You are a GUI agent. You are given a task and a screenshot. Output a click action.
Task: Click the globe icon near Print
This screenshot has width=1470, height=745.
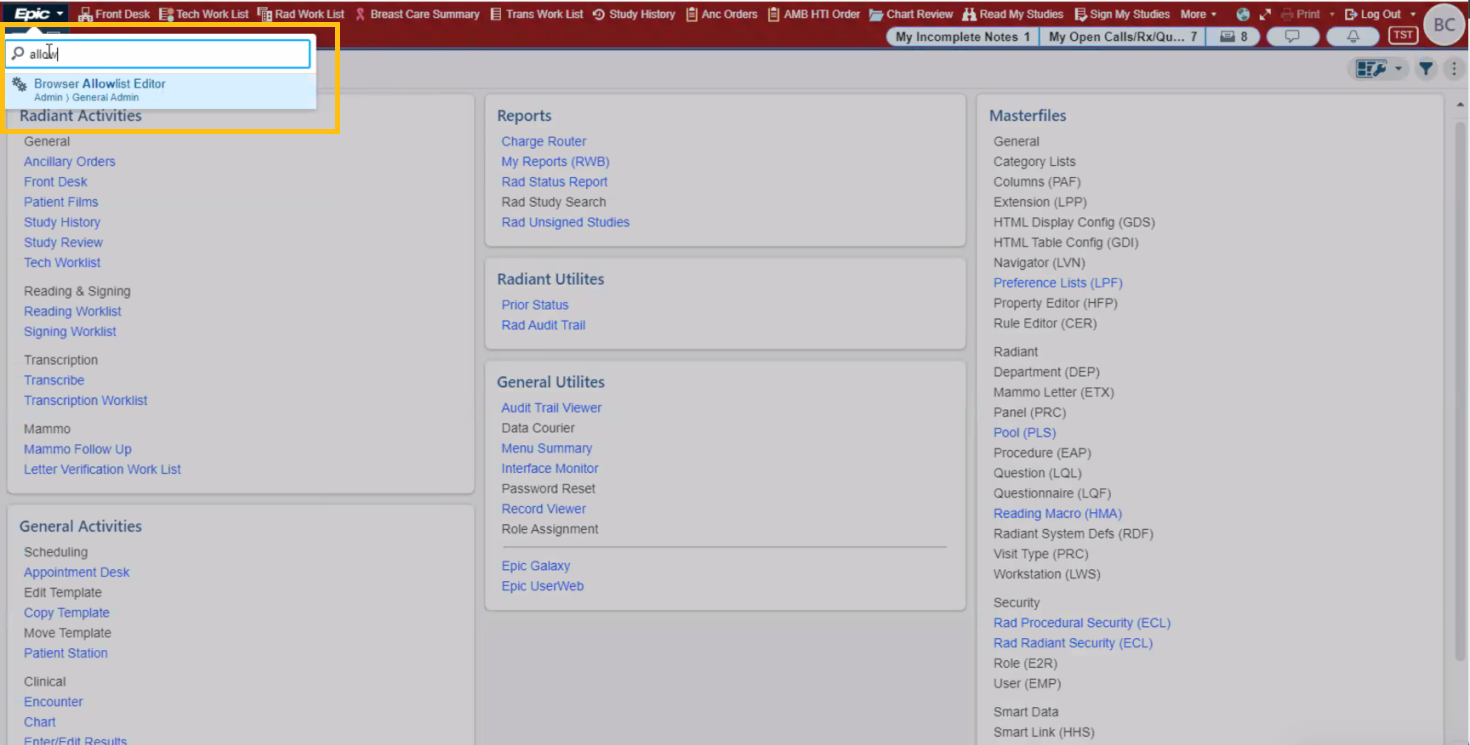tap(1242, 14)
